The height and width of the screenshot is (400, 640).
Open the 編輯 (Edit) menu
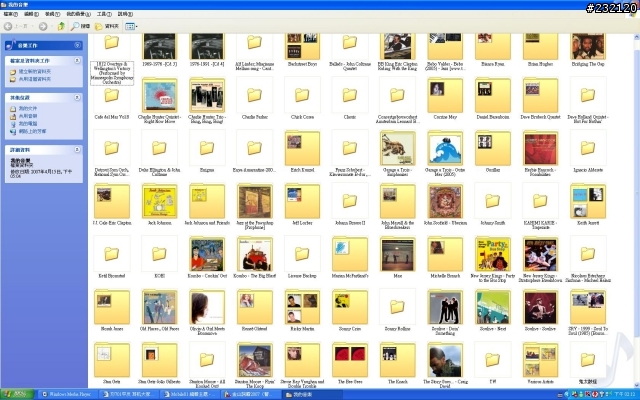(x=31, y=14)
